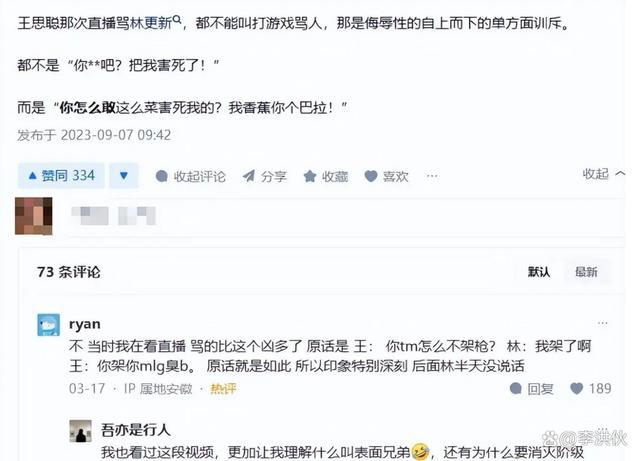Collapse comments via 收起评论 bubble icon
640x461 pixels.
click(162, 176)
